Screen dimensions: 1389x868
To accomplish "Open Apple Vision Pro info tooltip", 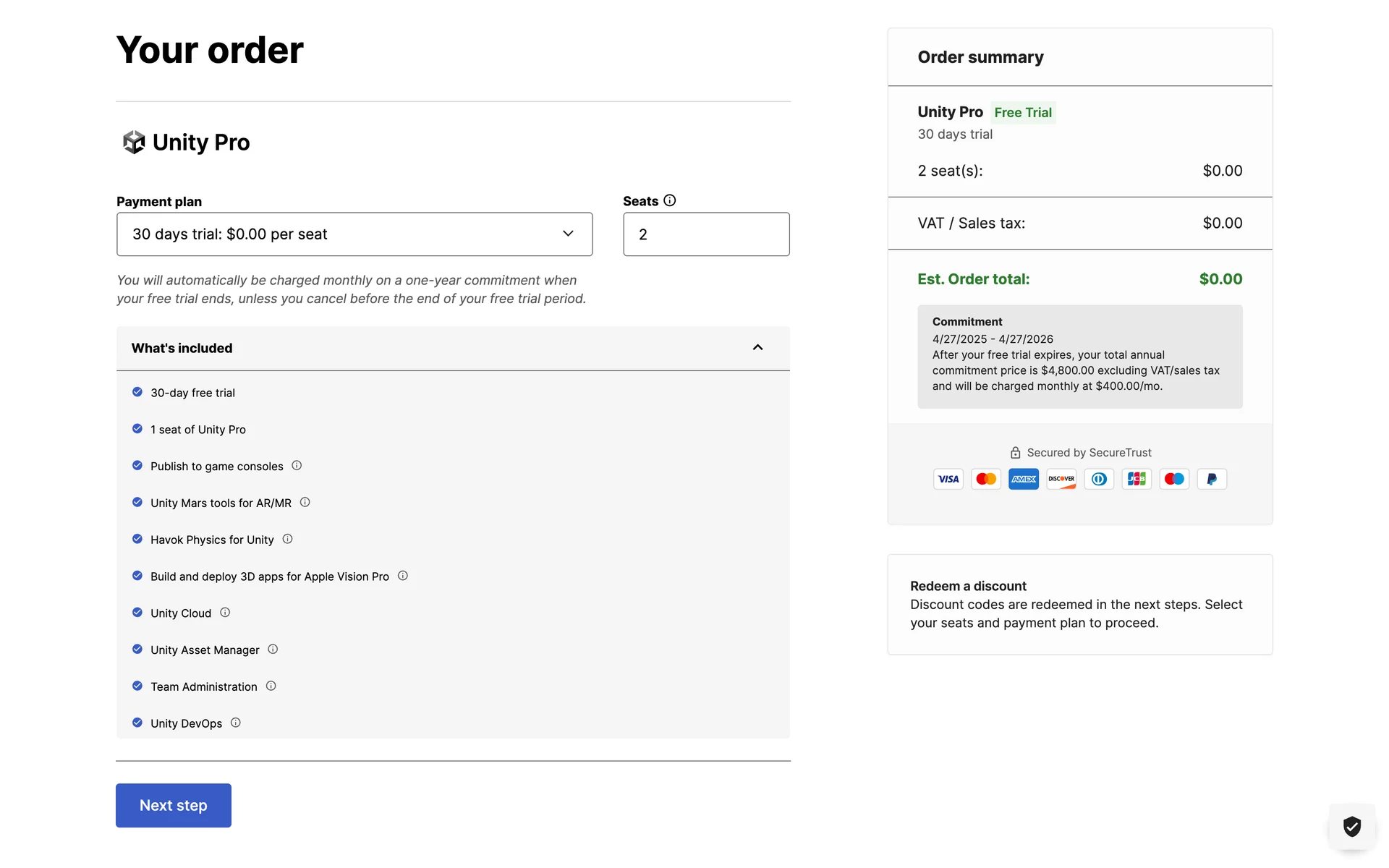I will (403, 576).
